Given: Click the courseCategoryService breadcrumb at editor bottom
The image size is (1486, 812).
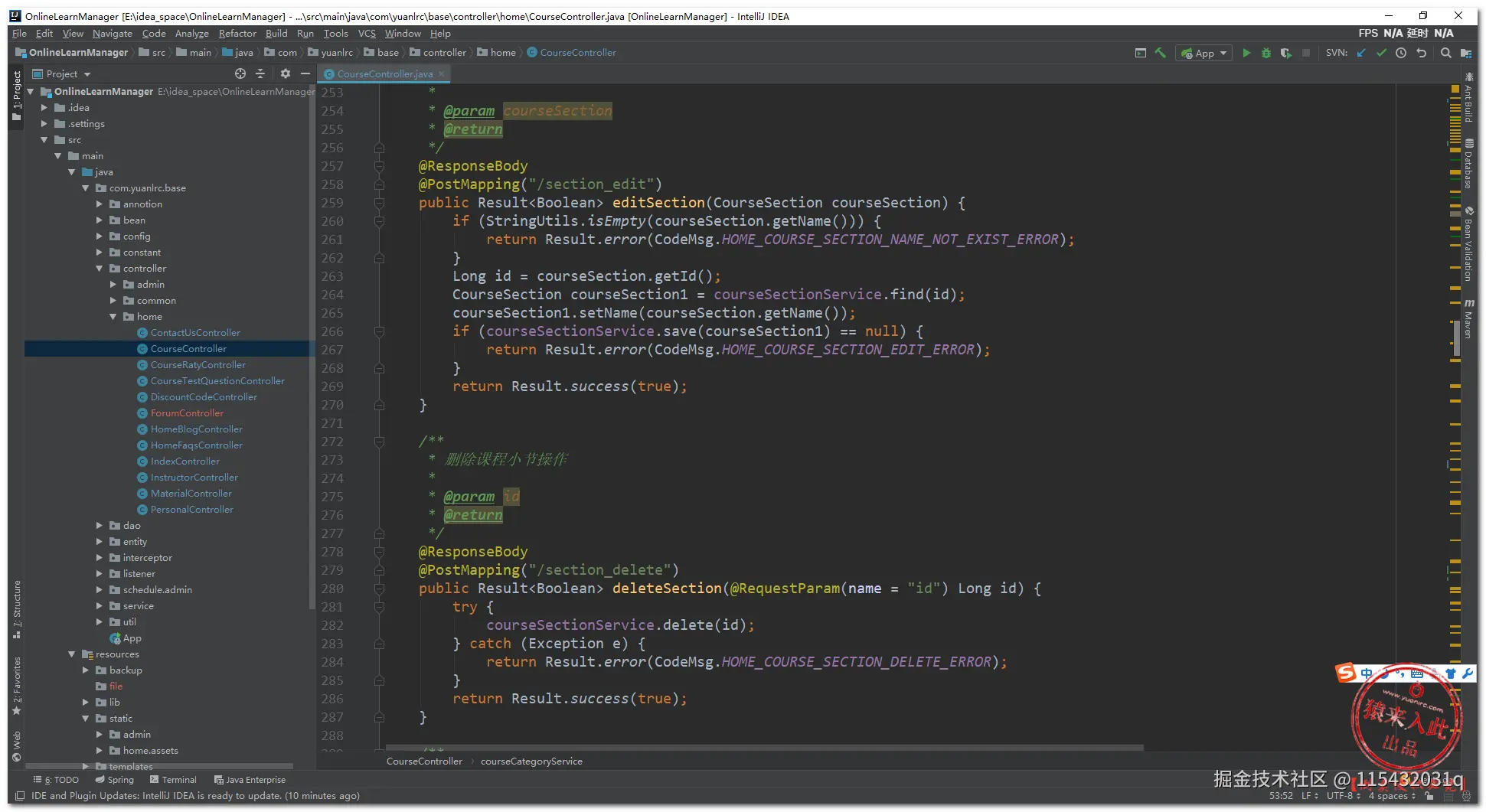Looking at the screenshot, I should click(x=531, y=761).
